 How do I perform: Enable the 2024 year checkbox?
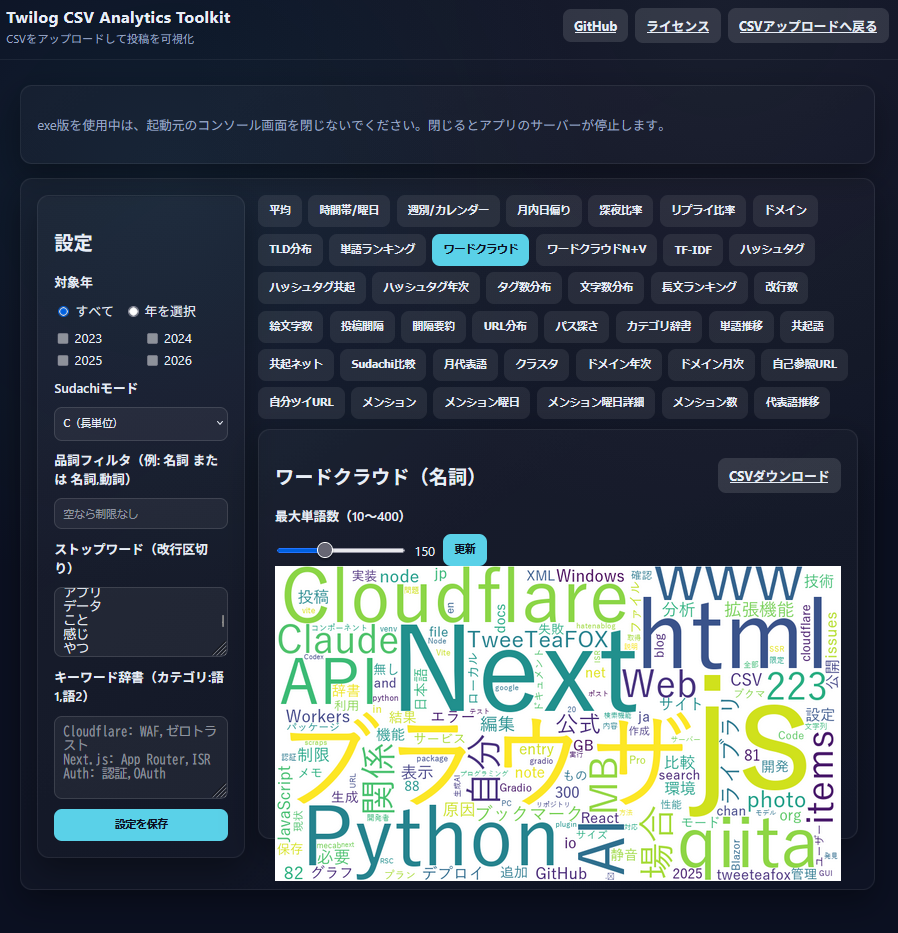click(x=153, y=339)
